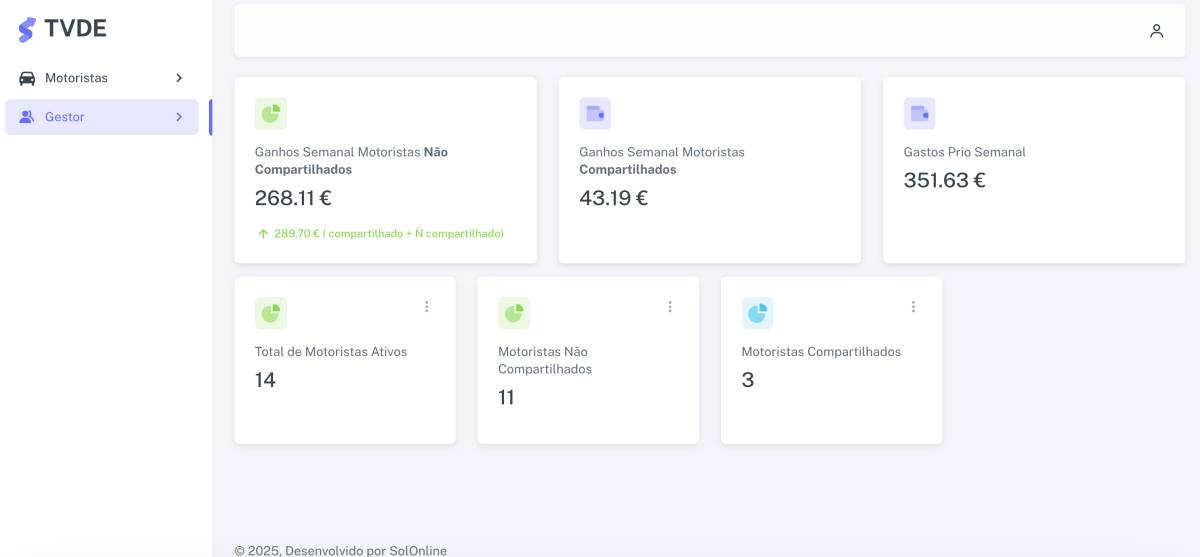1200x557 pixels.
Task: Click the non-shared drivers count 11
Action: click(506, 397)
